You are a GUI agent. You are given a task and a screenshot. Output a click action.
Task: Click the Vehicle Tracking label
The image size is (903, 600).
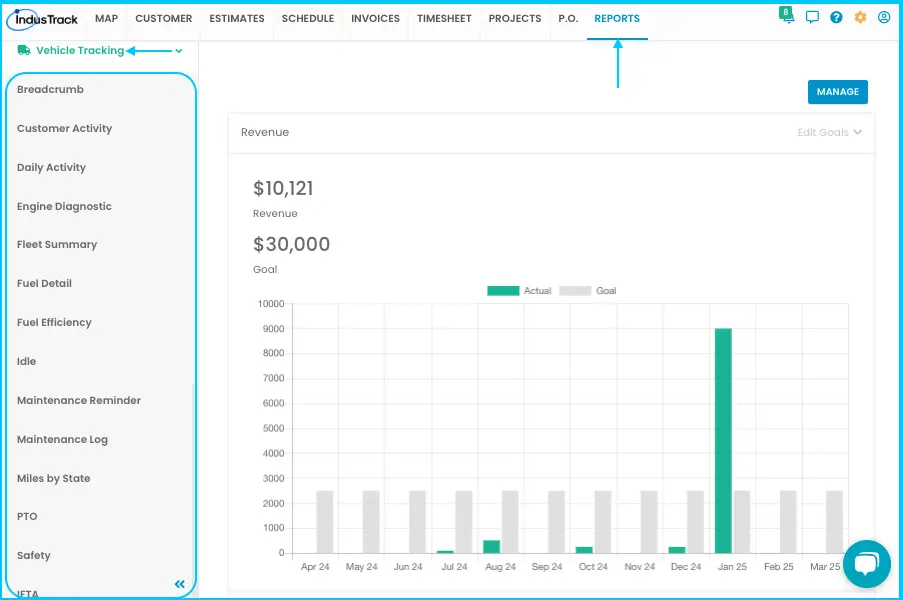click(80, 50)
